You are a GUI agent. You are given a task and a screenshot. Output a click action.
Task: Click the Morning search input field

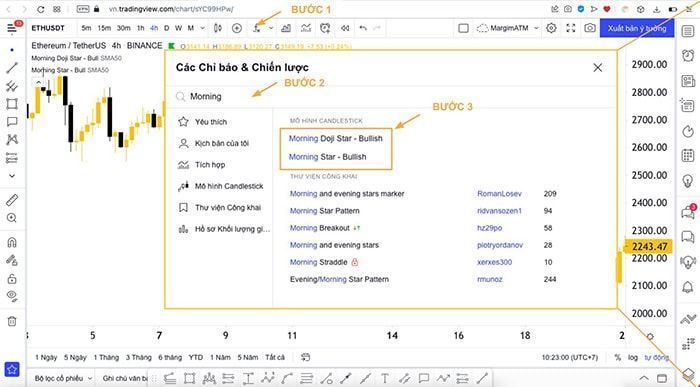click(x=391, y=96)
